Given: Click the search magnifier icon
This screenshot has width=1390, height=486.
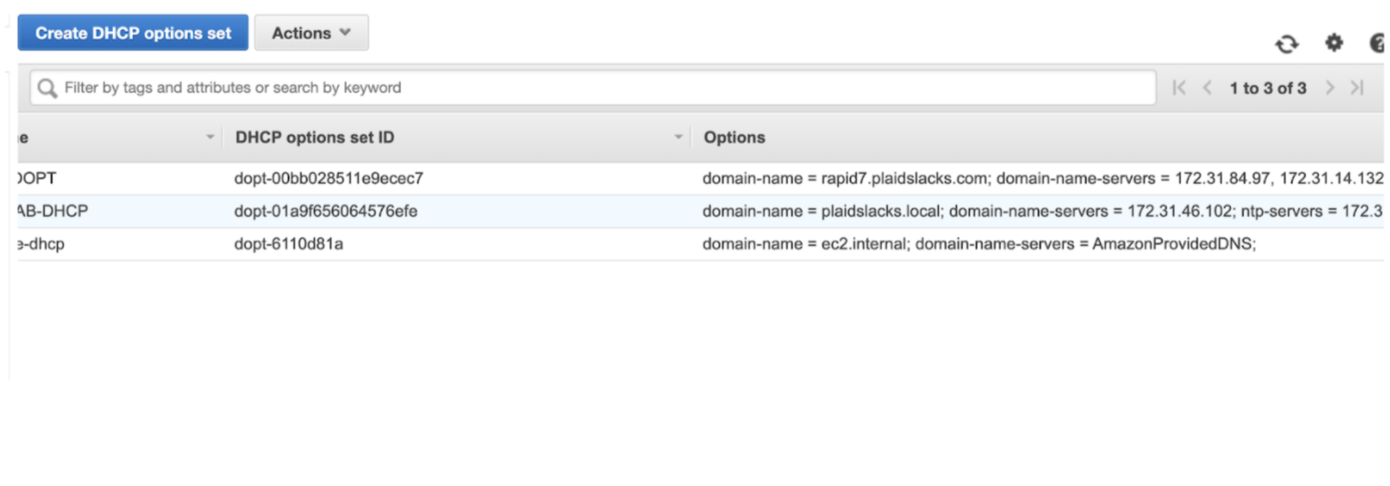Looking at the screenshot, I should (x=47, y=88).
